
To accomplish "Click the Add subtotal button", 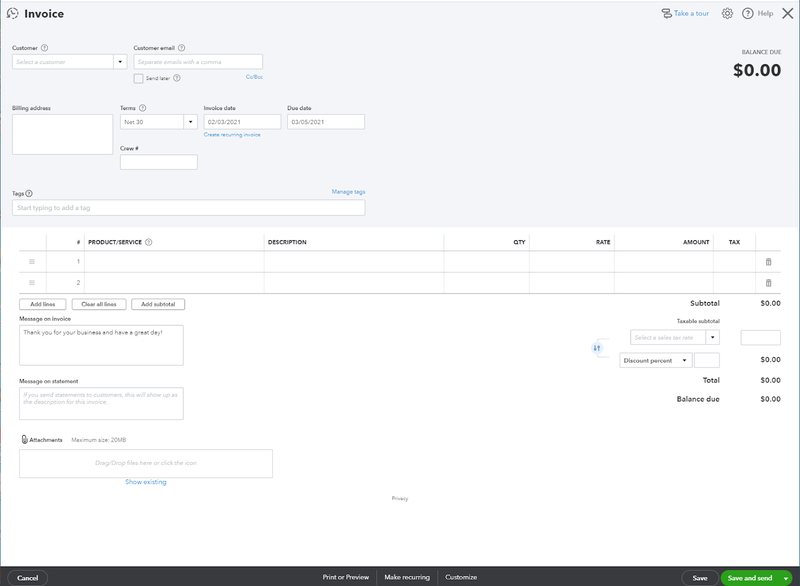I will 158,304.
